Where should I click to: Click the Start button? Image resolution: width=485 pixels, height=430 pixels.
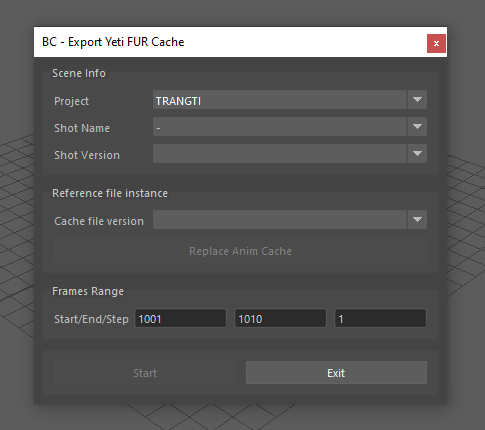coord(145,373)
